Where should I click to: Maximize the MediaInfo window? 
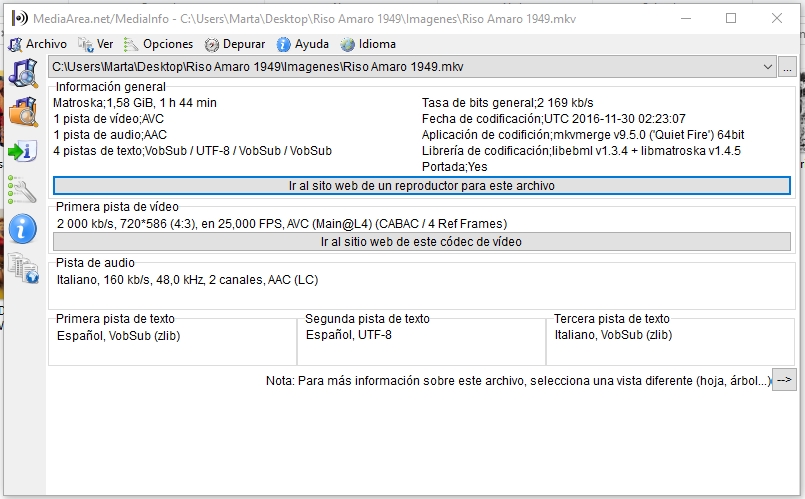point(731,18)
